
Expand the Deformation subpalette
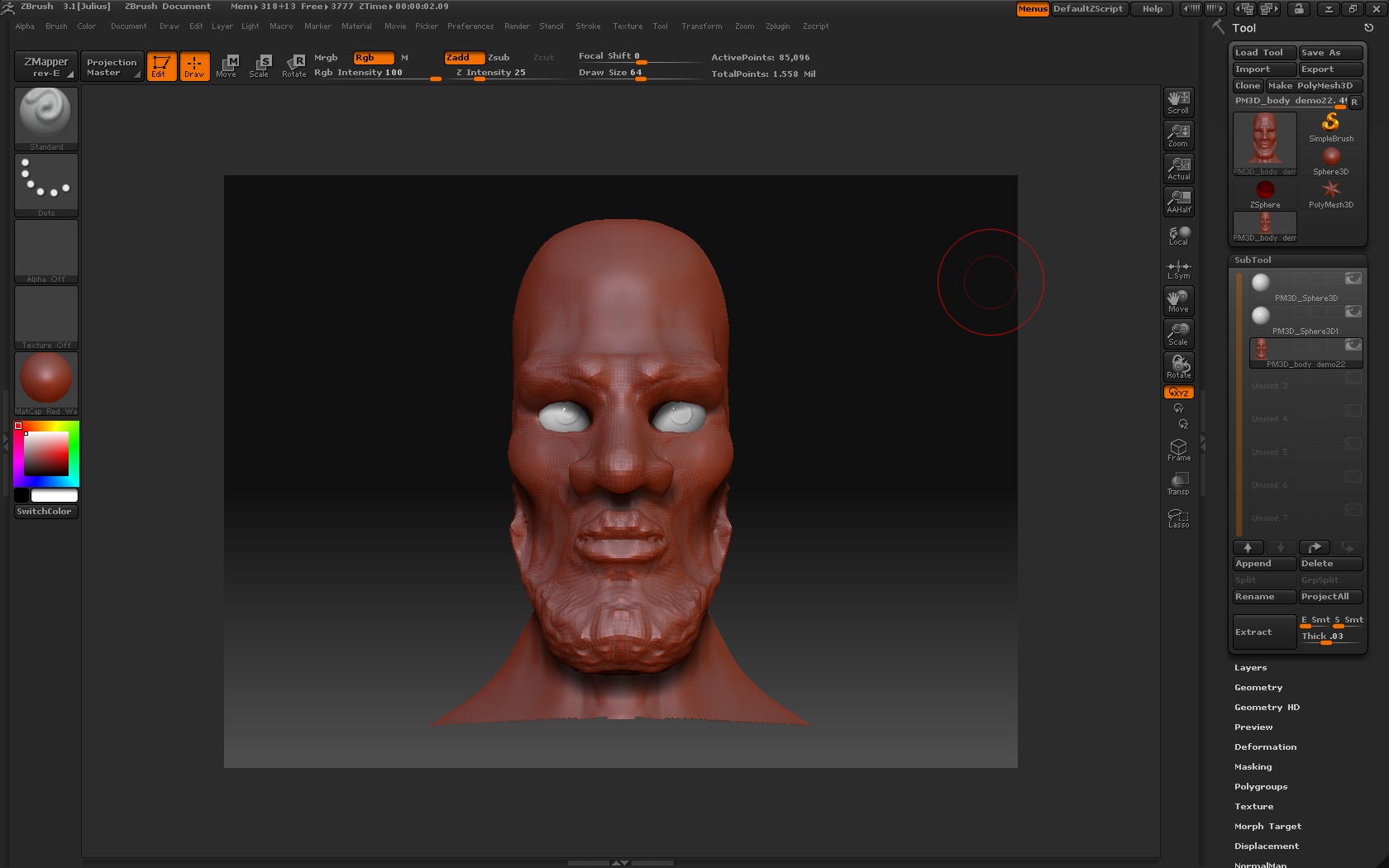click(1265, 747)
